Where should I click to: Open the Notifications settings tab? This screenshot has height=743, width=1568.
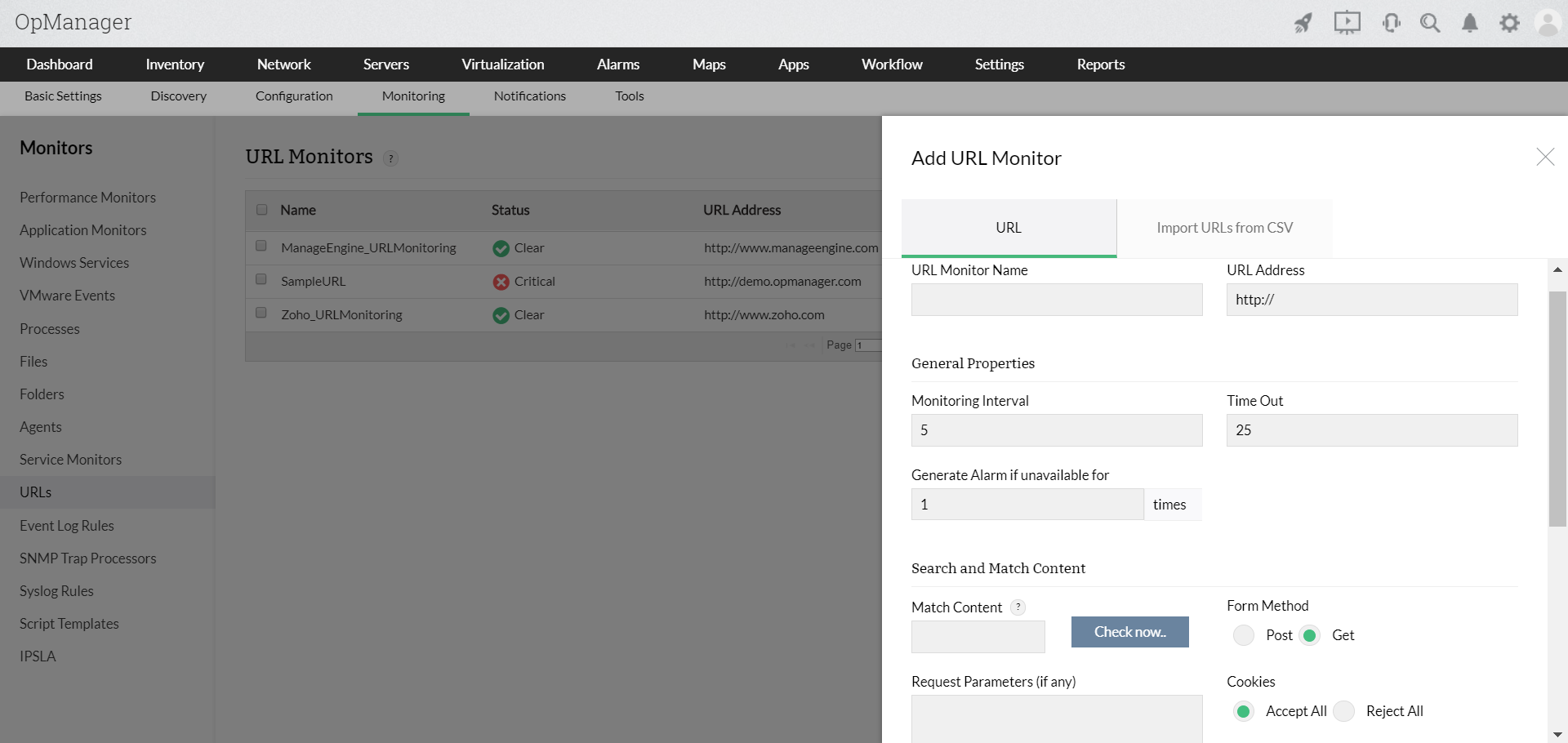(529, 96)
